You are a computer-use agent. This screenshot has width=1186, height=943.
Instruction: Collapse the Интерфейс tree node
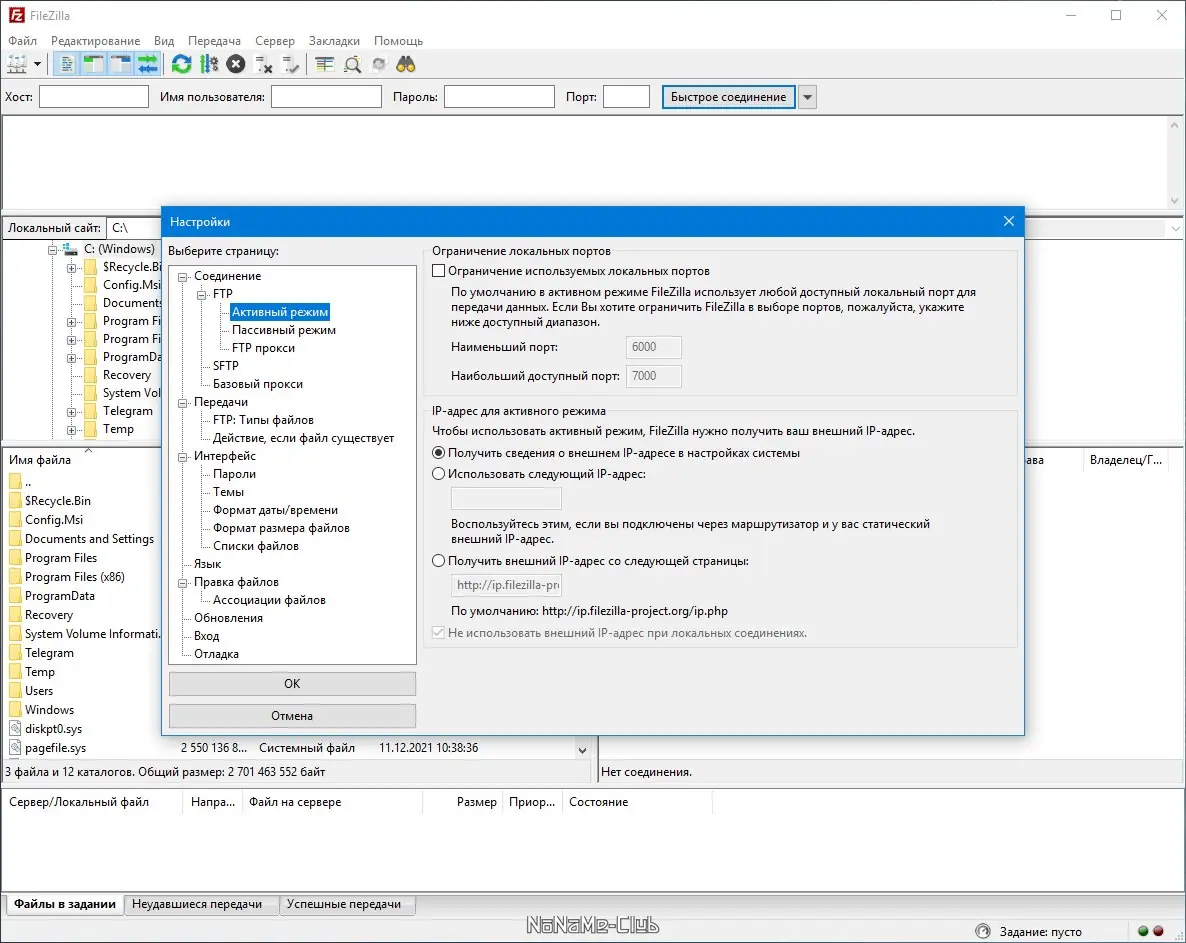pyautogui.click(x=182, y=457)
